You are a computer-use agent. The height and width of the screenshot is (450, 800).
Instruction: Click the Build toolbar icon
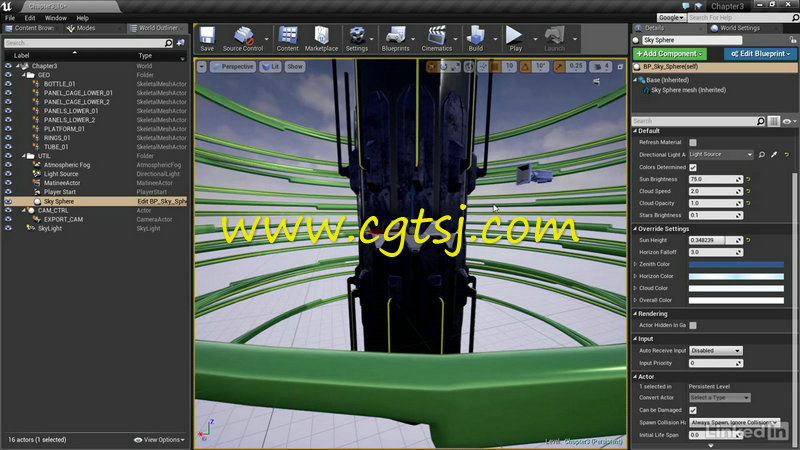coord(476,39)
